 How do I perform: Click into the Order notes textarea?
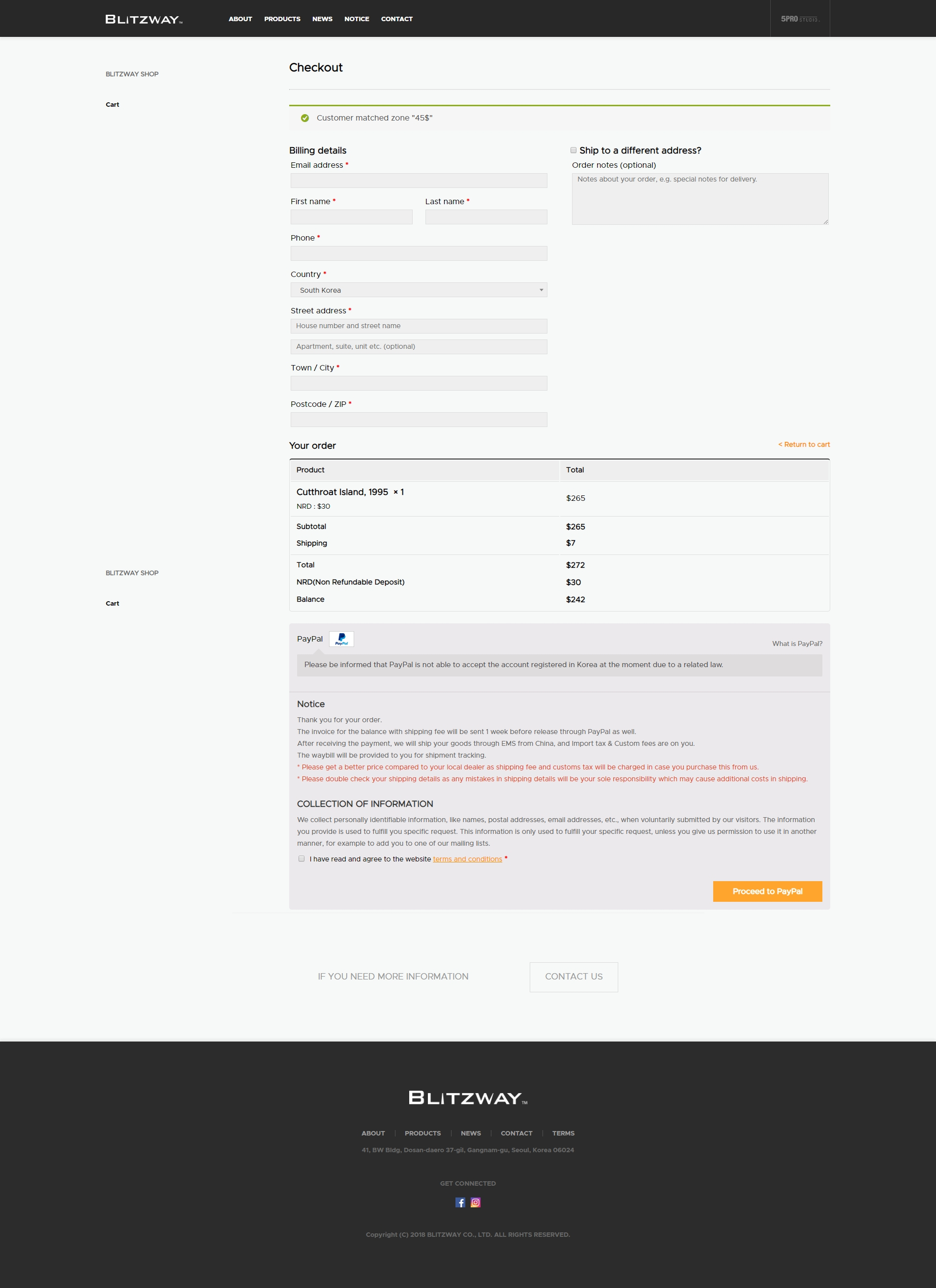click(700, 199)
